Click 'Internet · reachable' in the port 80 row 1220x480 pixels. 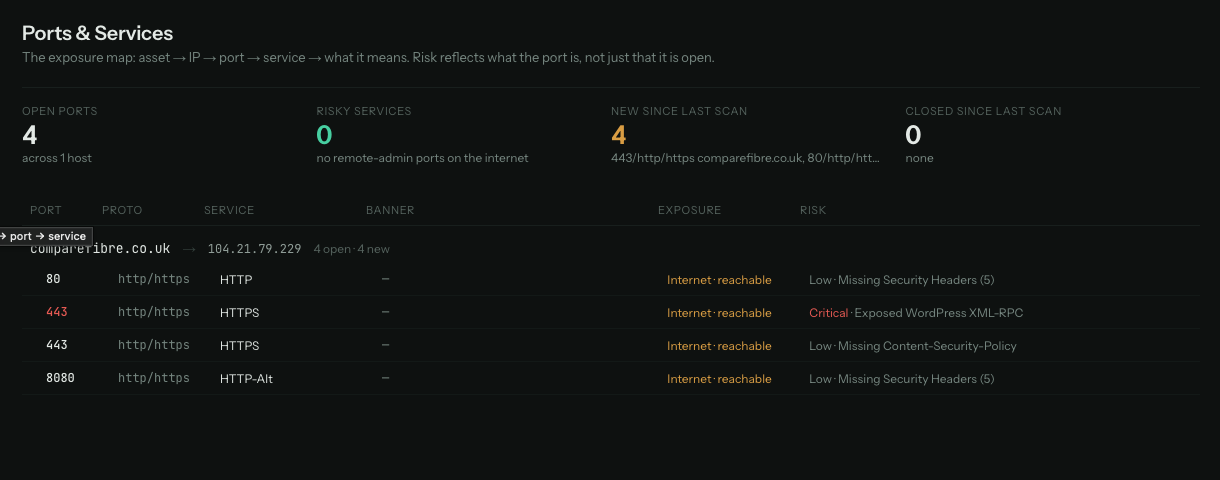[719, 280]
